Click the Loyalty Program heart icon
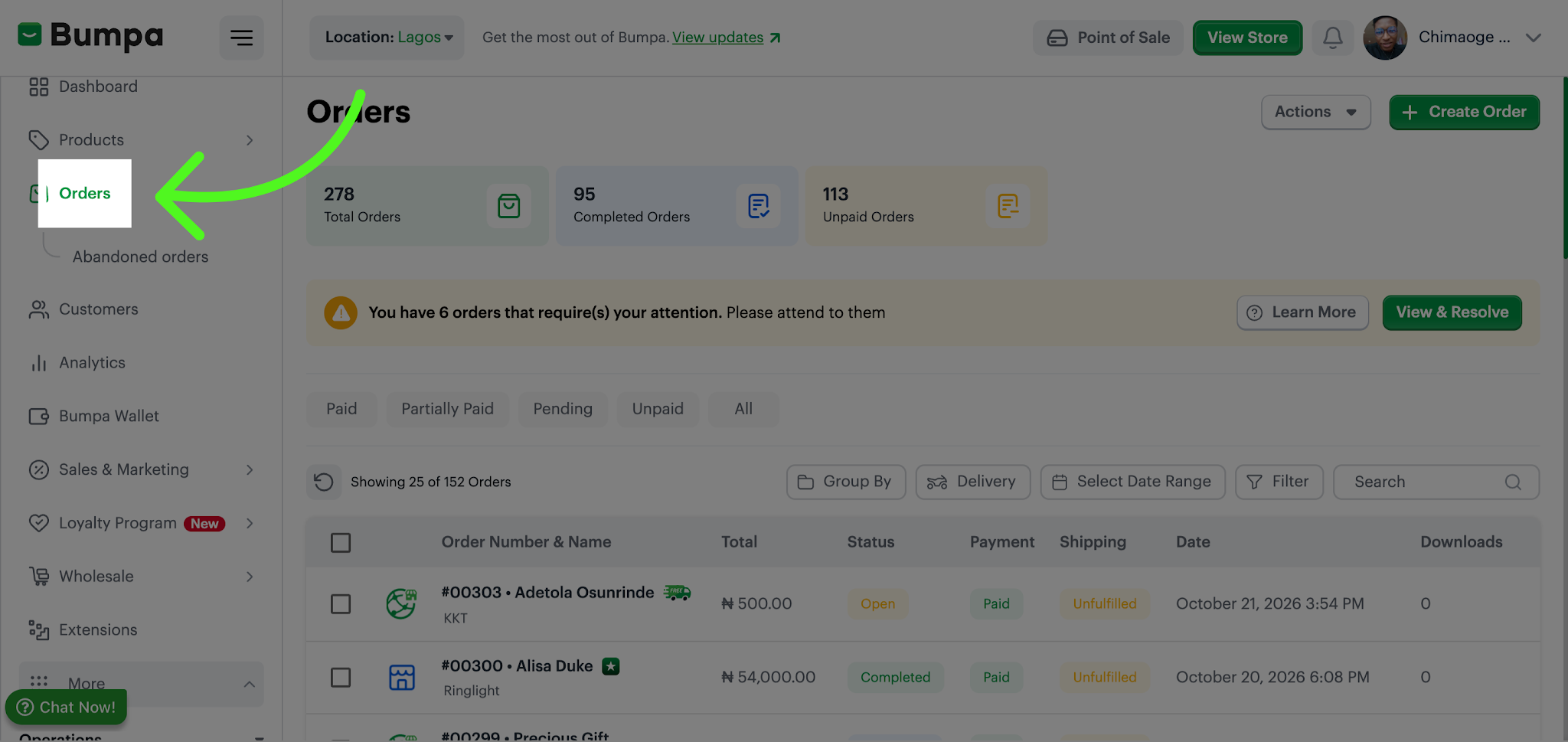This screenshot has width=1568, height=742. [39, 523]
